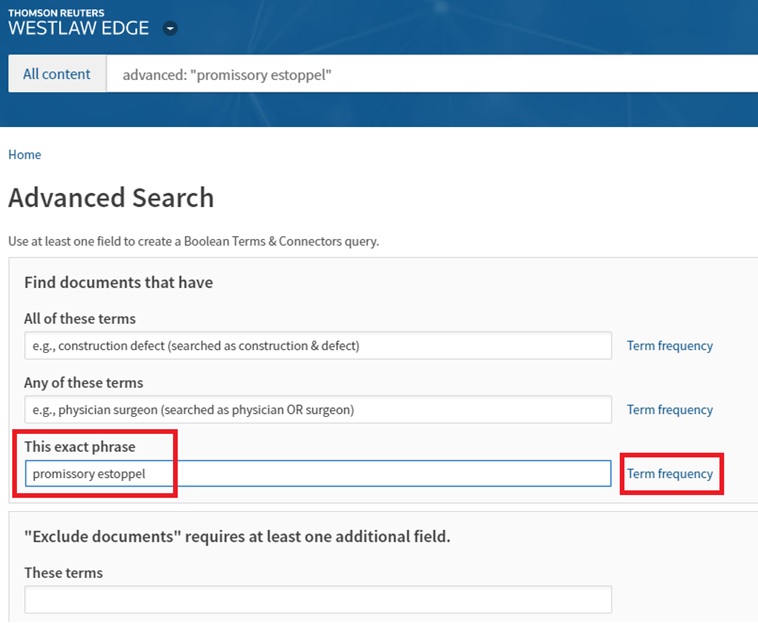Viewport: 758px width, 623px height.
Task: Open the All content selector
Action: pyautogui.click(x=57, y=74)
